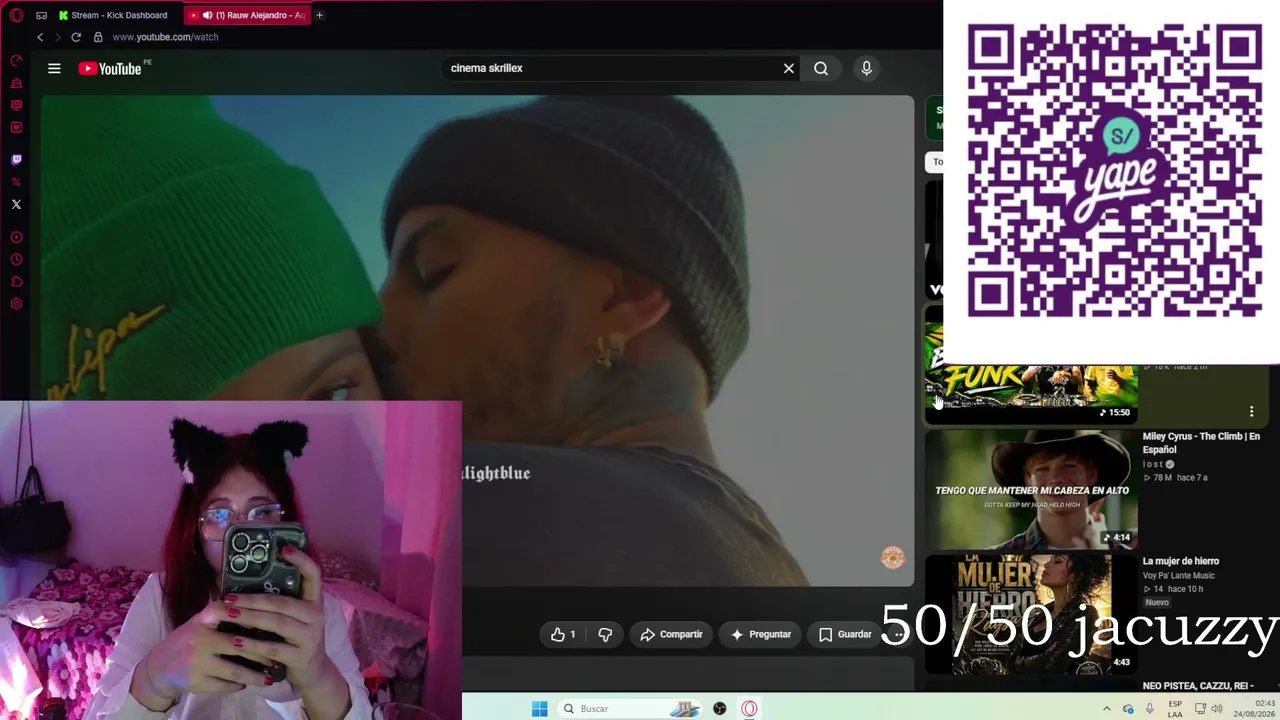Like the video with thumbs up

(x=563, y=634)
